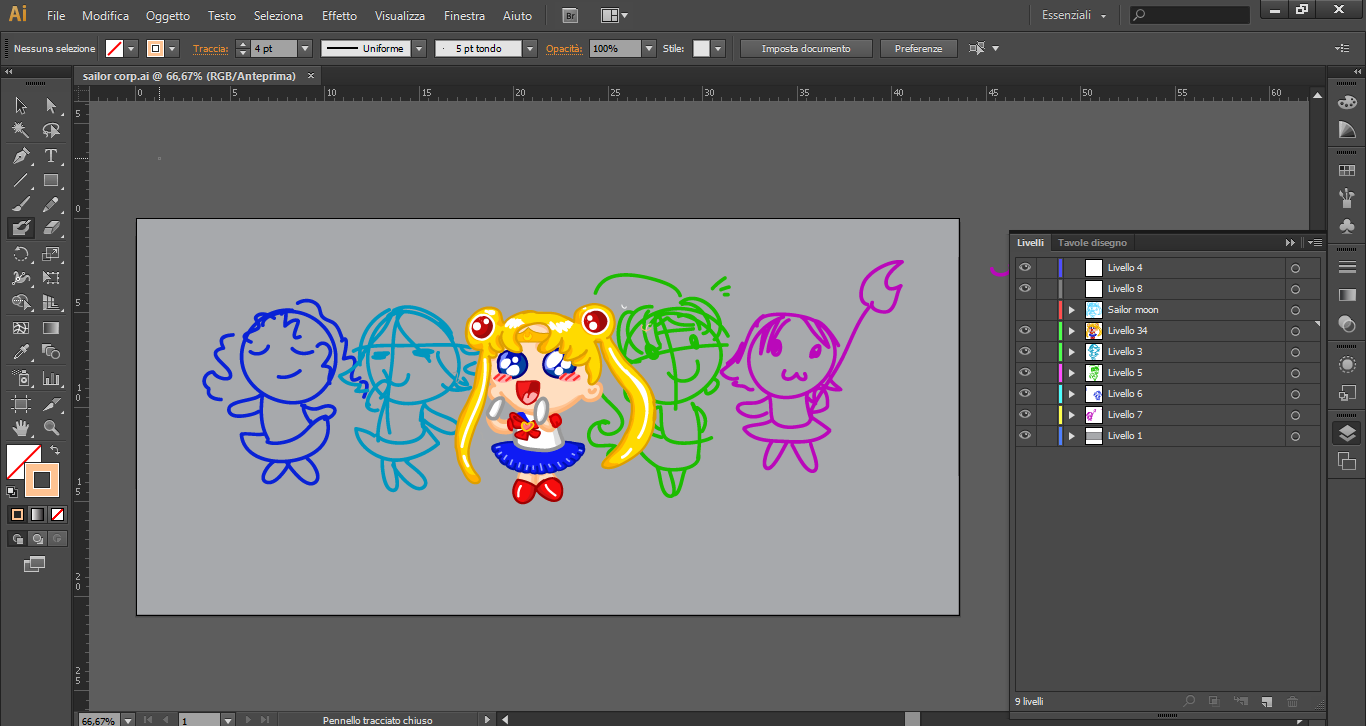Select the Direct Selection (white arrow) tool

tap(51, 105)
